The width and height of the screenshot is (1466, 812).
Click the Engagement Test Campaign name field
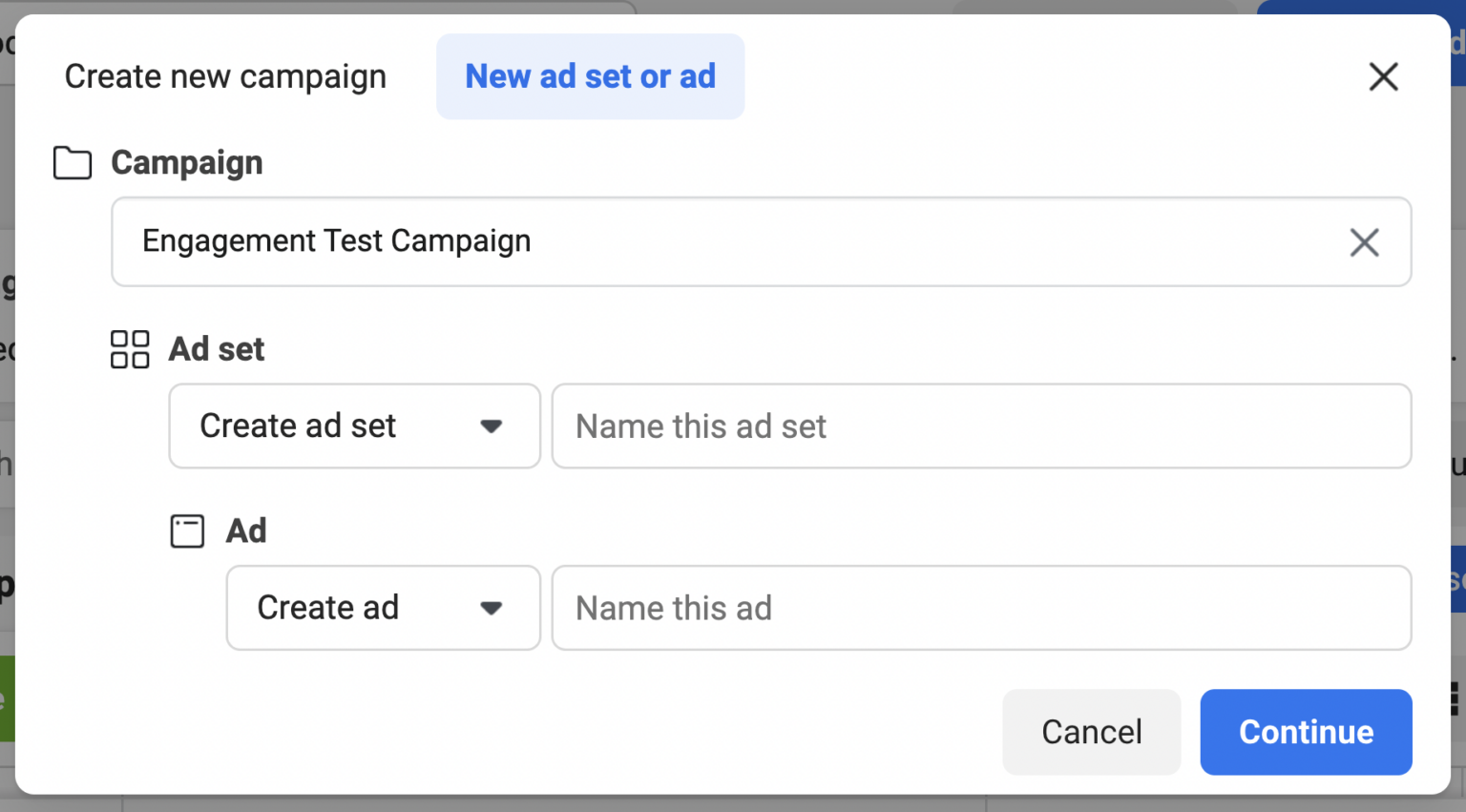tap(668, 241)
